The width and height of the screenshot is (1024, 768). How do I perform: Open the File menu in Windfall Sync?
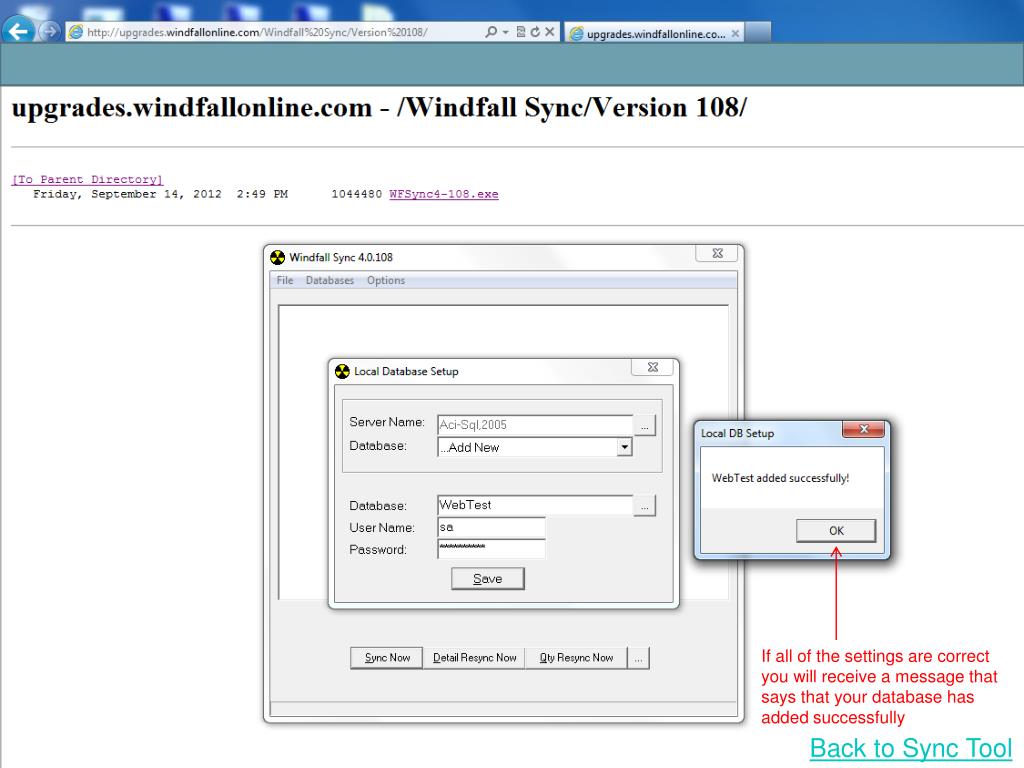285,280
